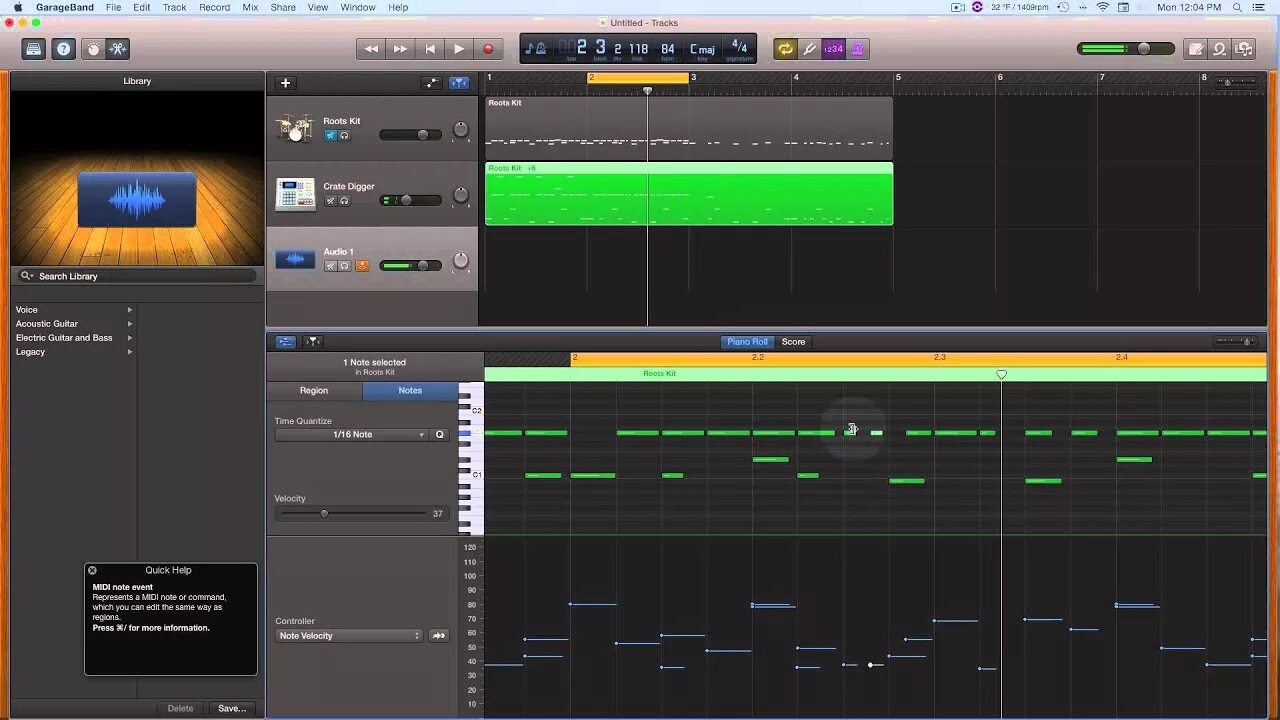Click the Roots Kit pan knob
Viewport: 1280px width, 720px height.
(461, 130)
